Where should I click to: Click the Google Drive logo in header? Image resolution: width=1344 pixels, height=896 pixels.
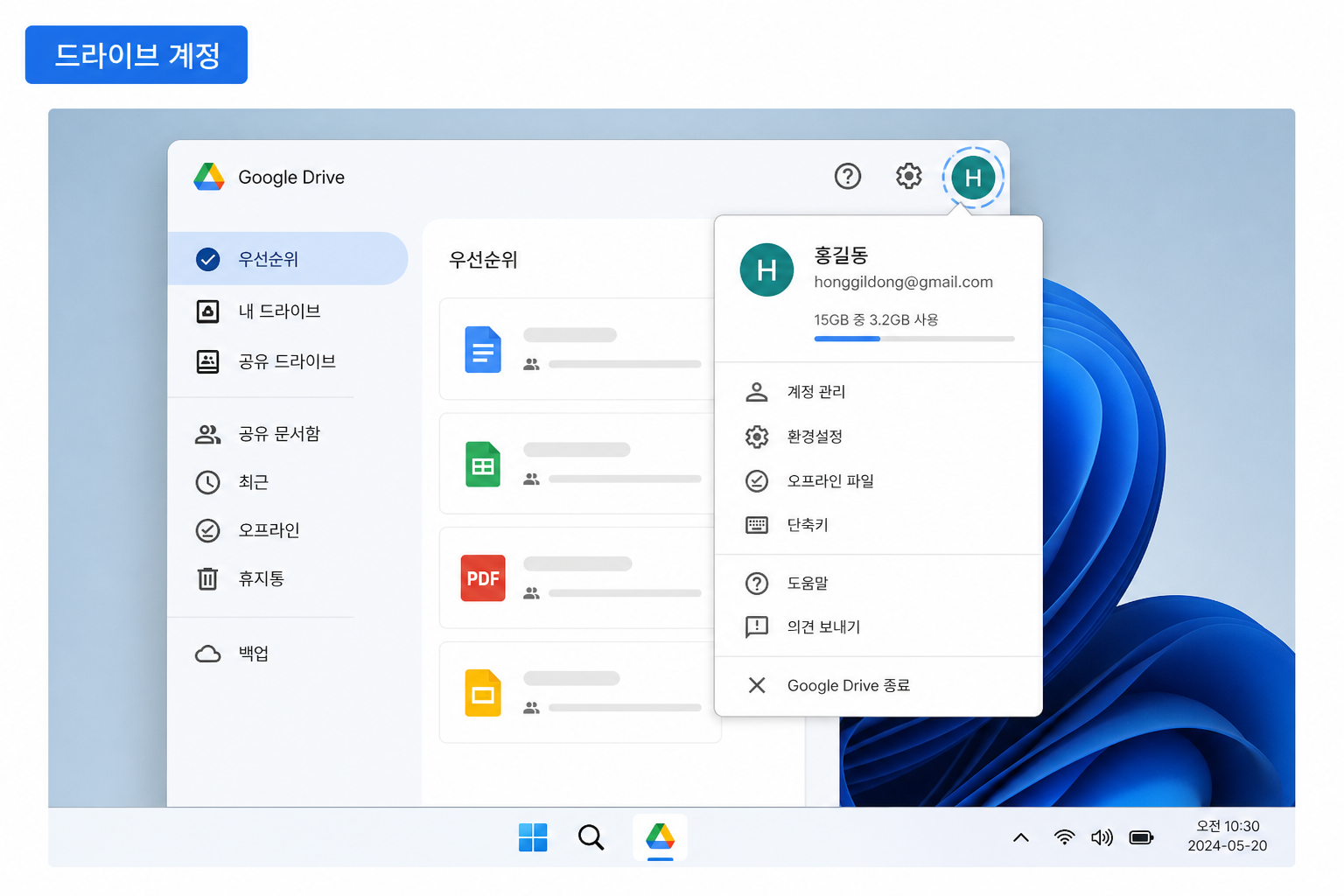pyautogui.click(x=208, y=177)
